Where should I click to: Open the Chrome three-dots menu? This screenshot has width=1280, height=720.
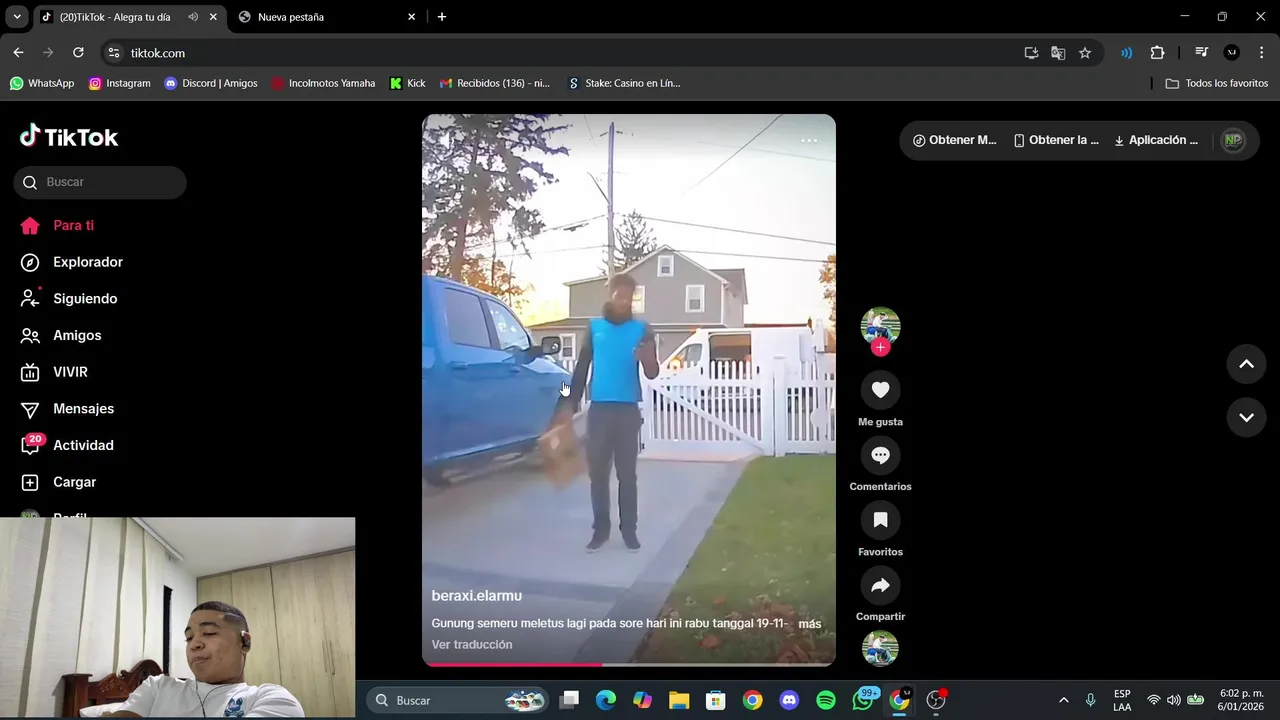1262,53
